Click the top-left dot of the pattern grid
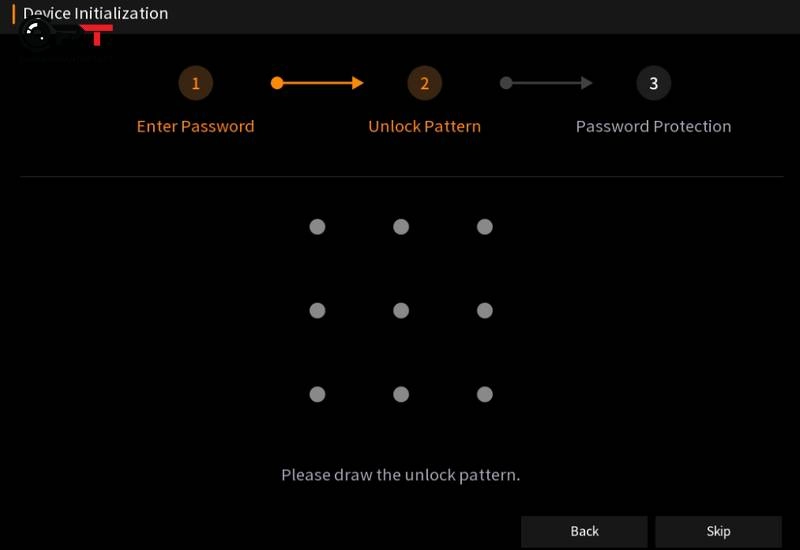The height and width of the screenshot is (550, 800). pyautogui.click(x=317, y=227)
